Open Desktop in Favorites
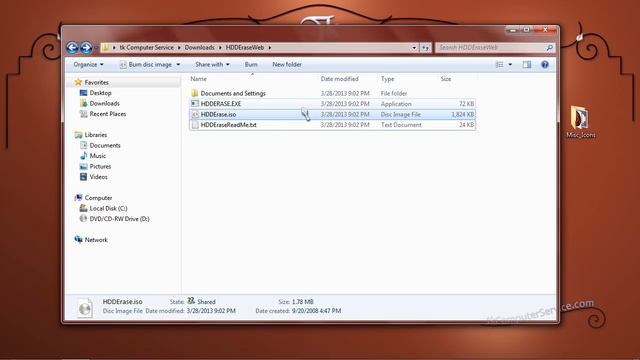Screen dimensions: 640x360 click(100, 93)
